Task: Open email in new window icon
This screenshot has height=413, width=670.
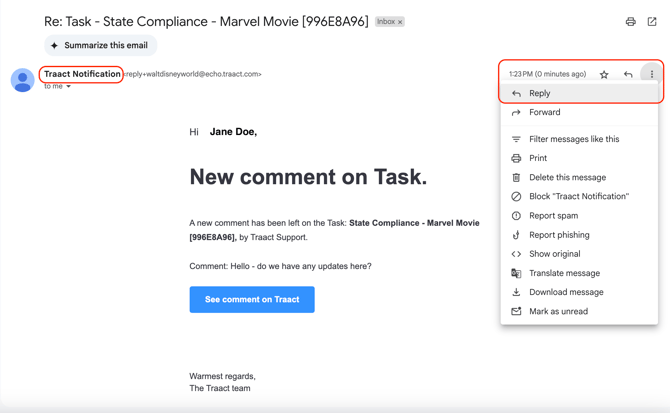Action: point(652,22)
